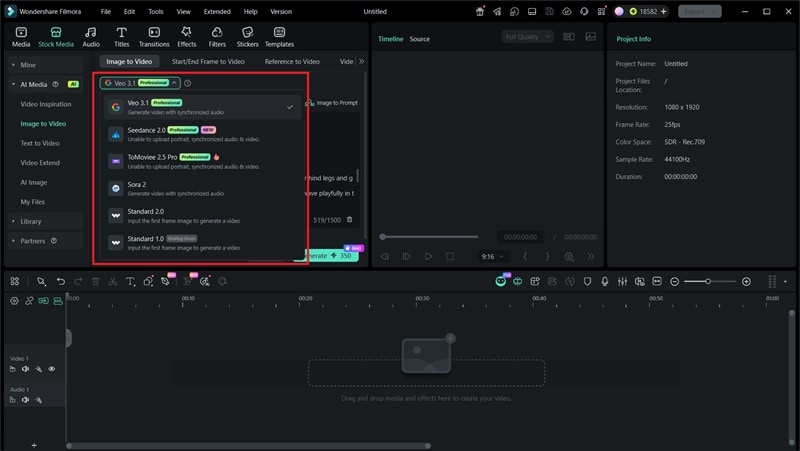The image size is (800, 451).
Task: Toggle visibility of Video 1 track
Action: pyautogui.click(x=52, y=369)
